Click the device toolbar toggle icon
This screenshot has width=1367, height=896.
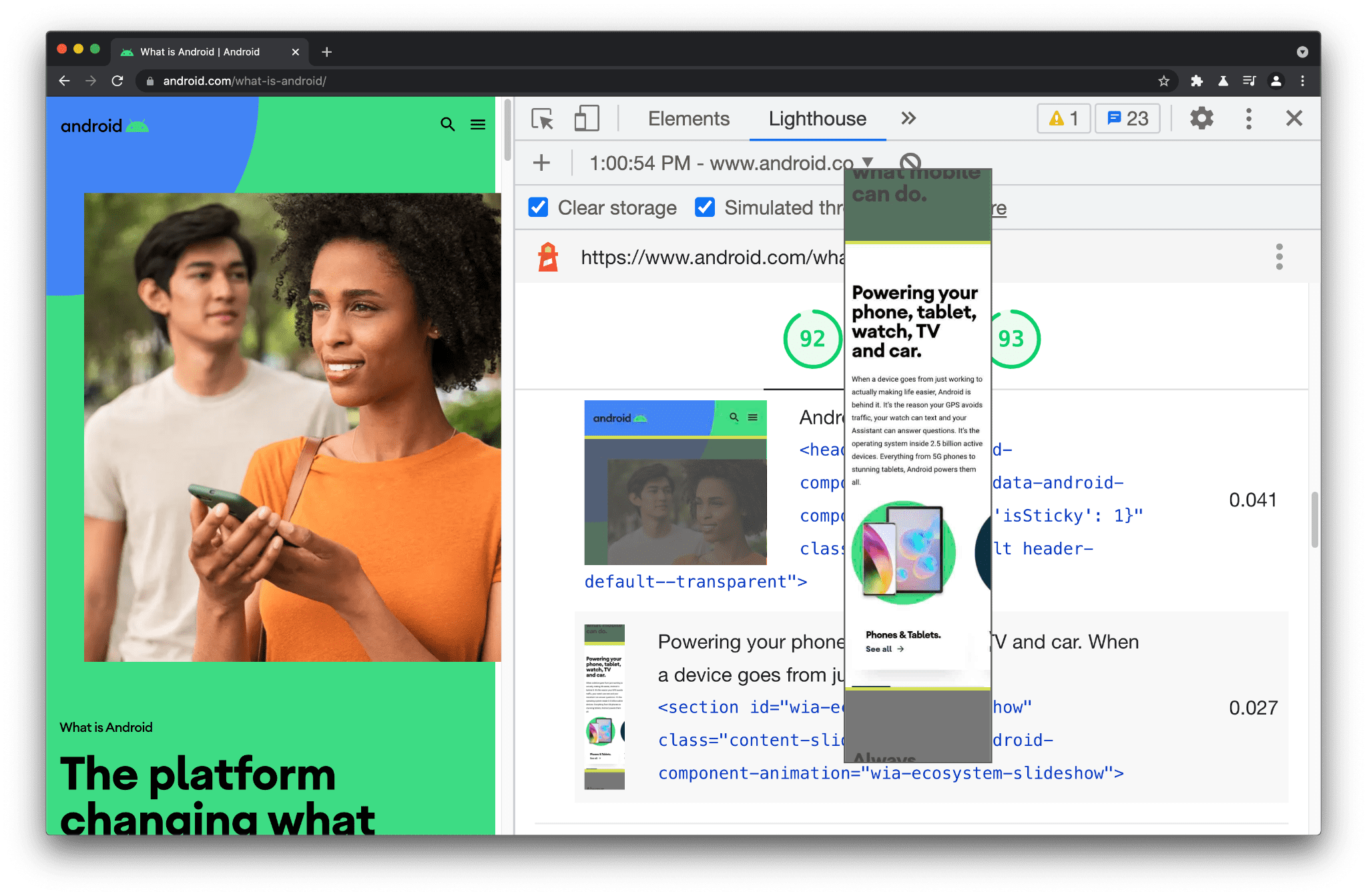[584, 117]
